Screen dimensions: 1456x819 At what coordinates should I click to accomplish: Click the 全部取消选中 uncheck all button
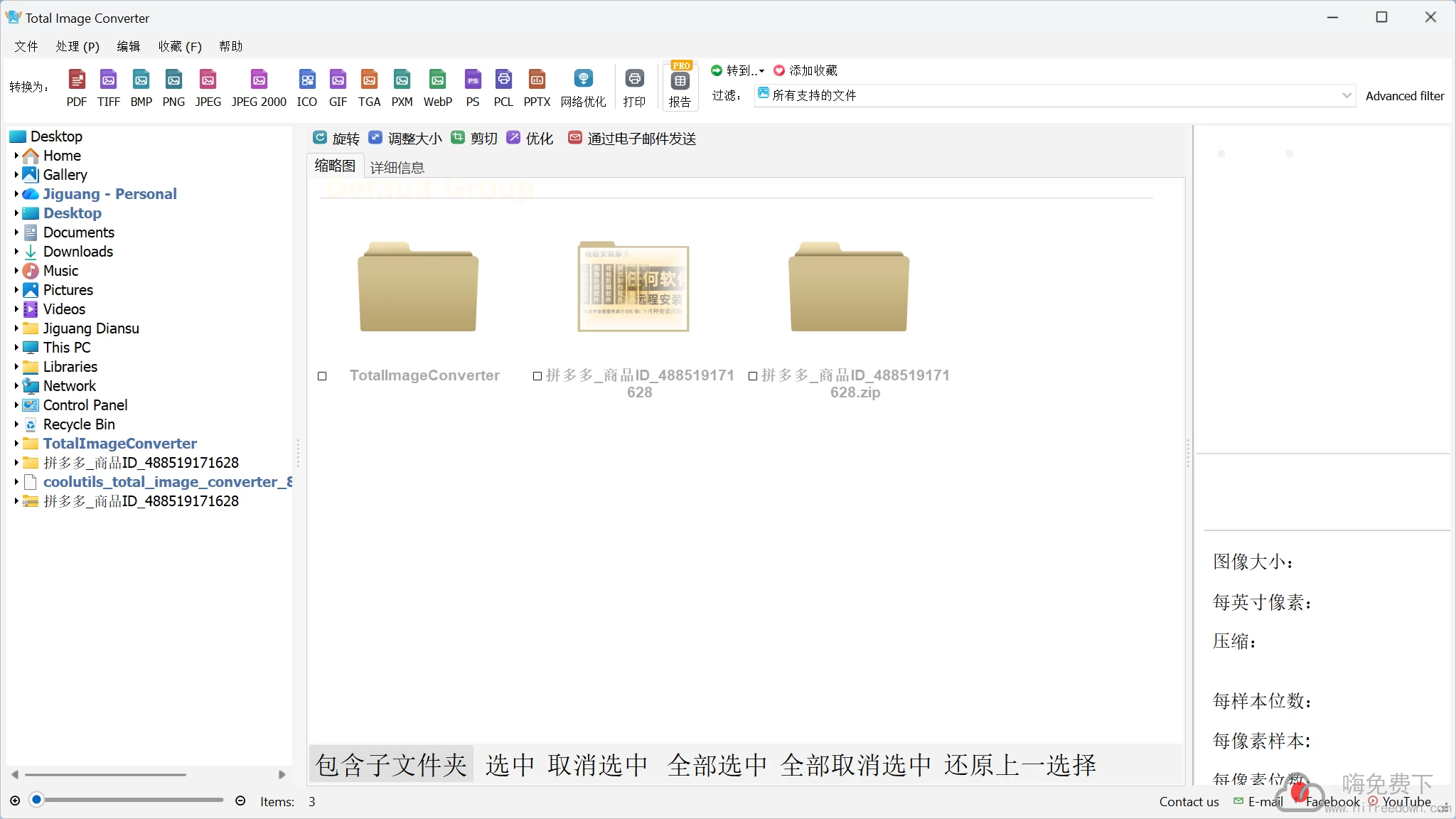[857, 765]
